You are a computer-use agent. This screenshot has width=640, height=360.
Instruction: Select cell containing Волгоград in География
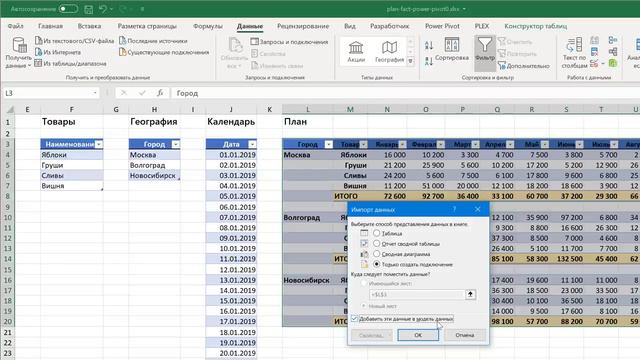[x=154, y=165]
